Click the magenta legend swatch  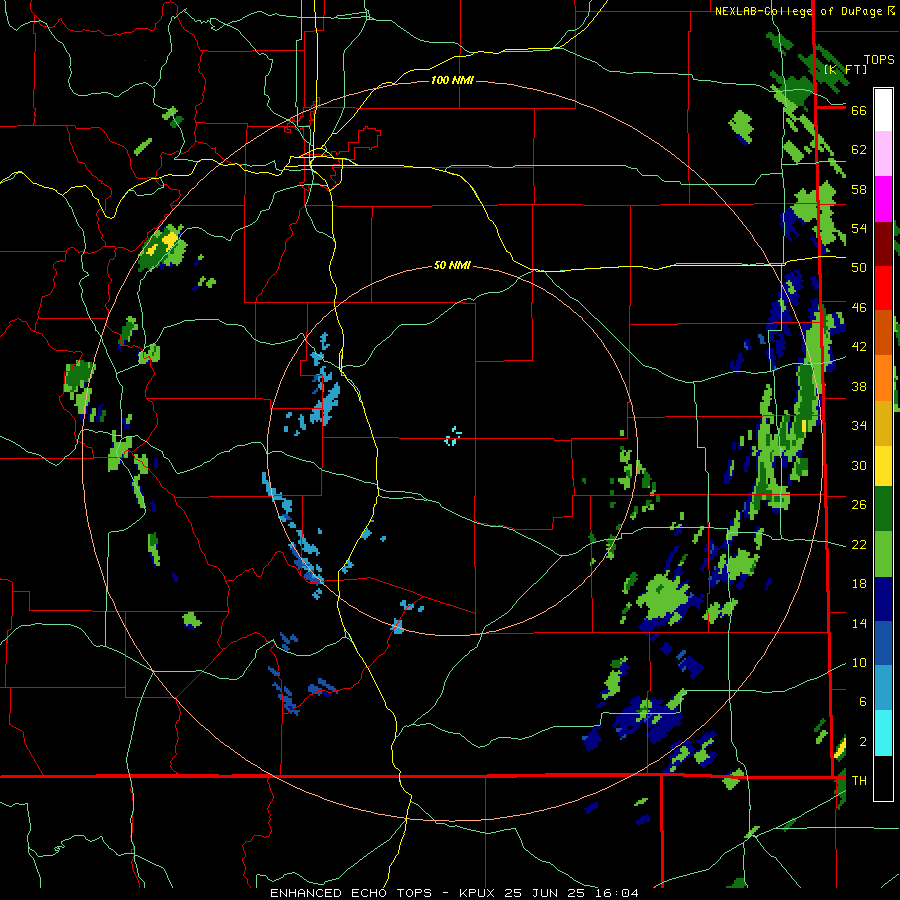point(883,199)
